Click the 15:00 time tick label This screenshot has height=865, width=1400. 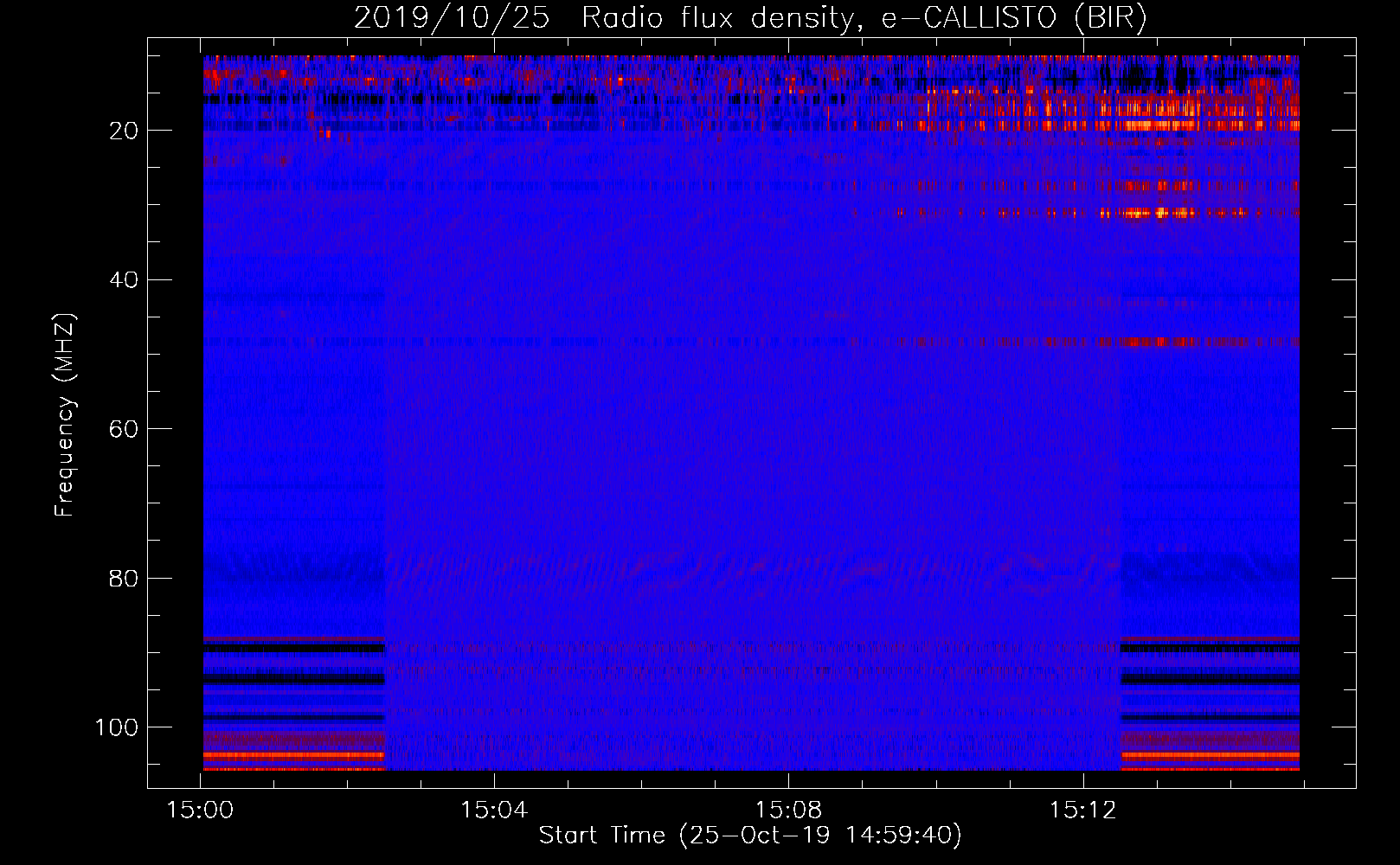click(200, 811)
